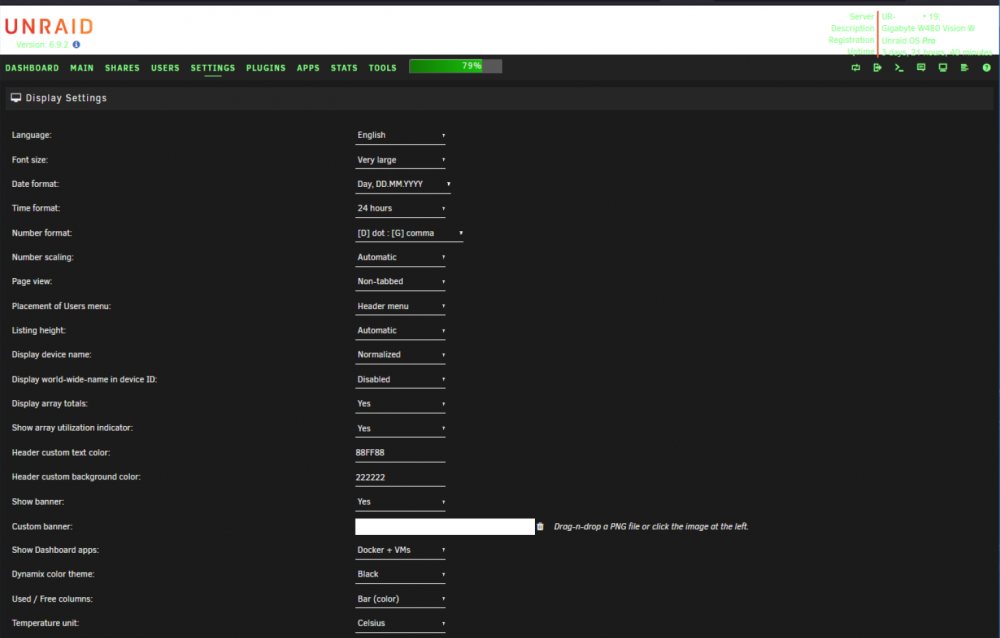The height and width of the screenshot is (638, 1000).
Task: Click the Gigabyte W480 Vision W description text
Action: point(928,28)
